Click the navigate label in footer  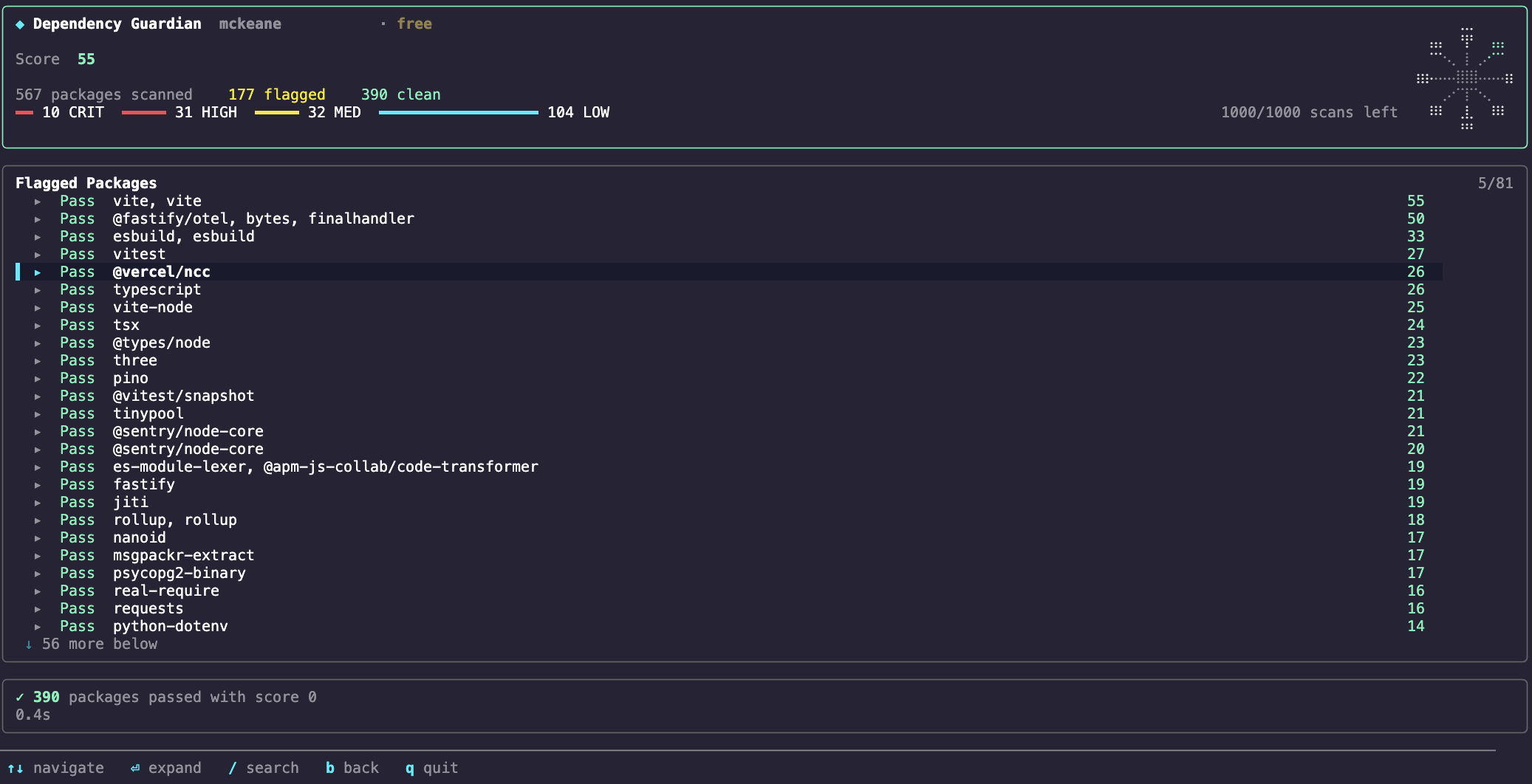tap(69, 768)
